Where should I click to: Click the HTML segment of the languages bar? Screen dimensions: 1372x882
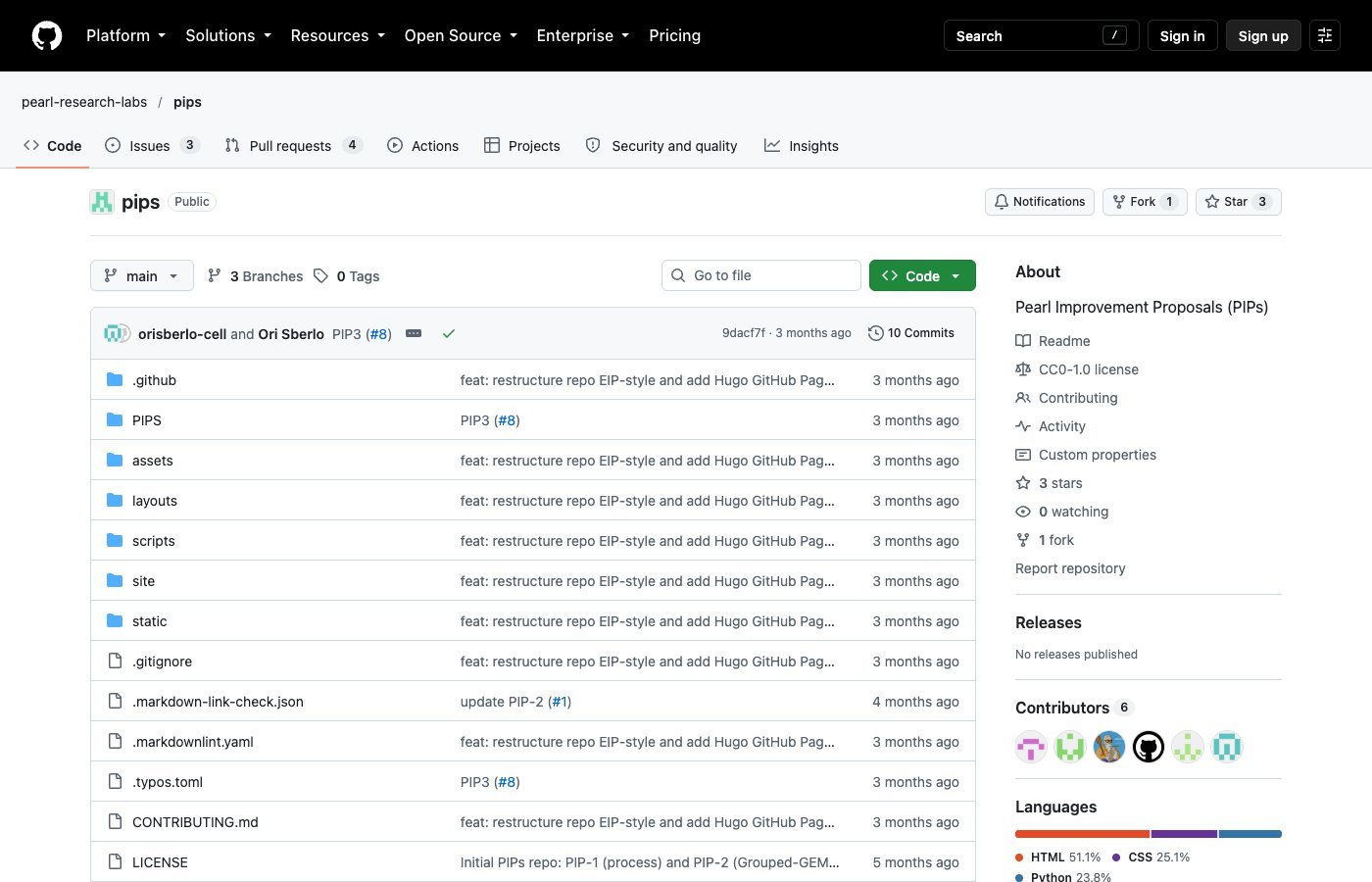[1083, 834]
